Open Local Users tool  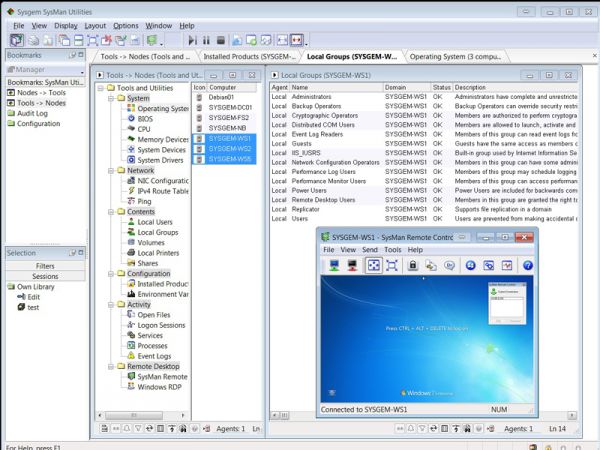[x=155, y=222]
